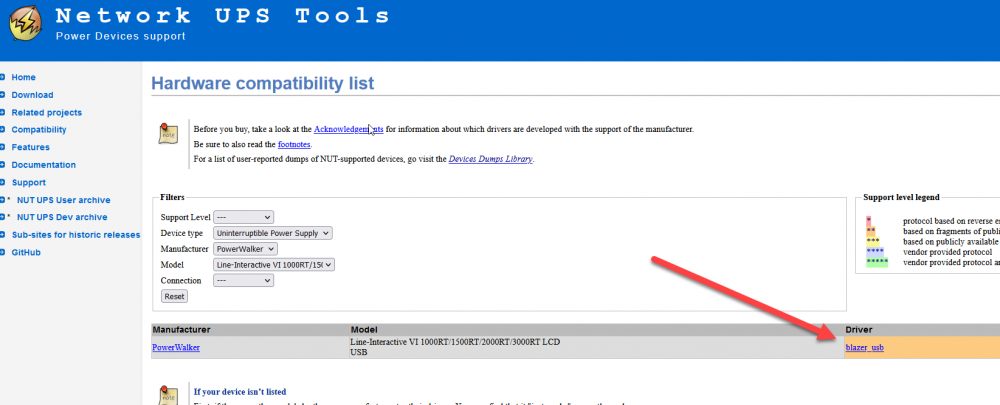Open the Features sidebar link

pos(31,147)
